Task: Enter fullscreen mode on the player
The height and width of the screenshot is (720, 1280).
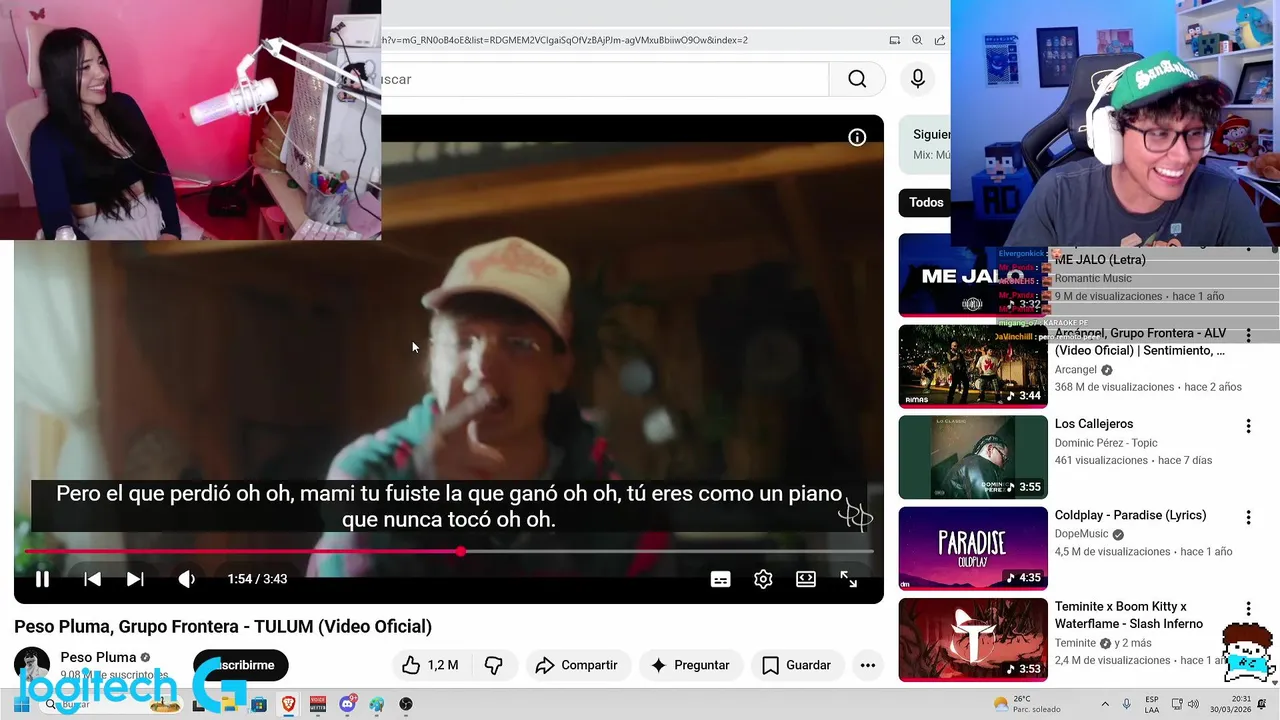Action: click(x=849, y=579)
